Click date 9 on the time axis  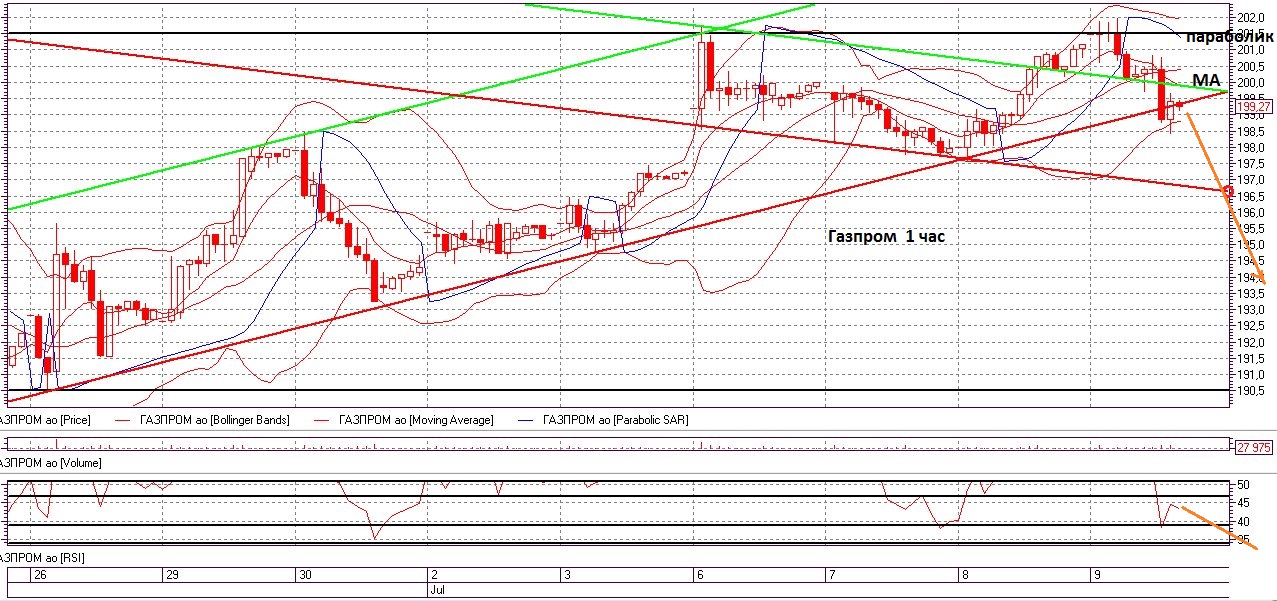[1097, 576]
